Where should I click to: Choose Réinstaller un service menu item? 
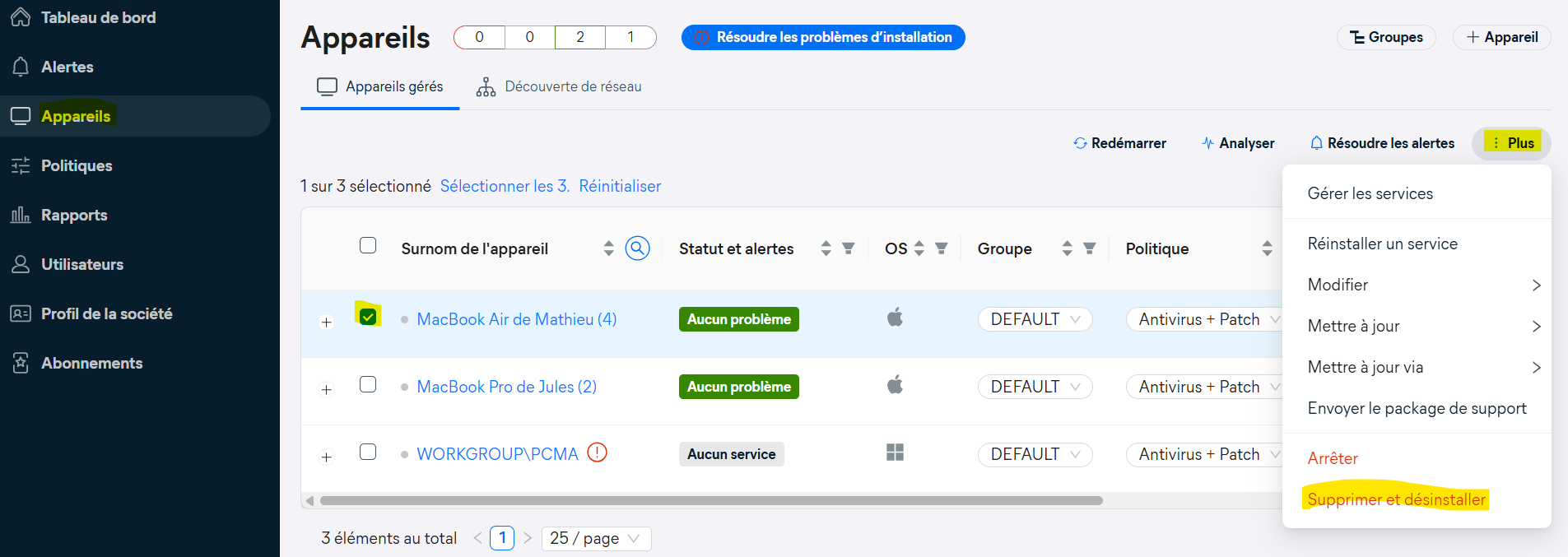[x=1417, y=244]
